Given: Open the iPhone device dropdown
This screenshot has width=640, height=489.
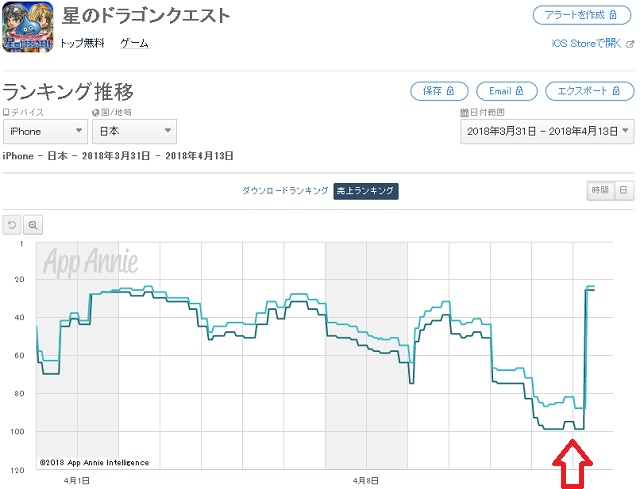Looking at the screenshot, I should [x=45, y=131].
